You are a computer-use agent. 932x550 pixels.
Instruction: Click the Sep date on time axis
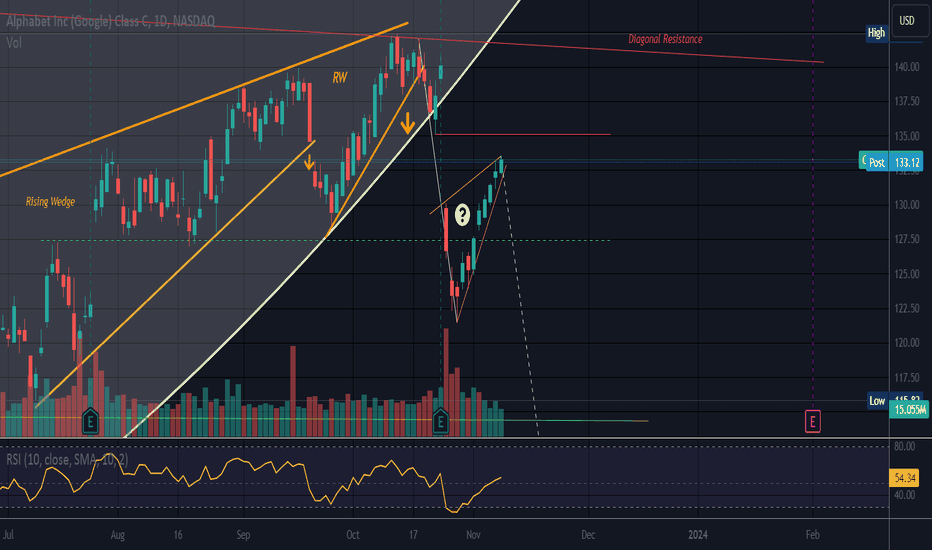(x=243, y=535)
